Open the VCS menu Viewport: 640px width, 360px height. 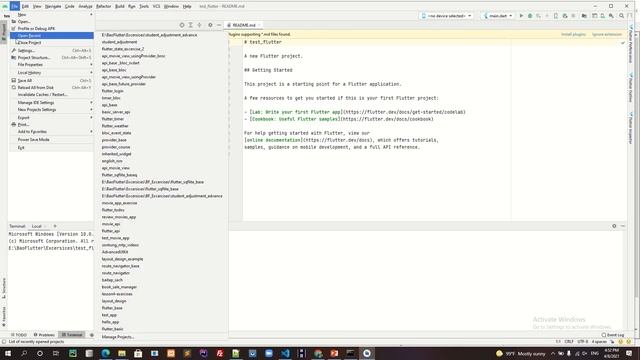156,6
